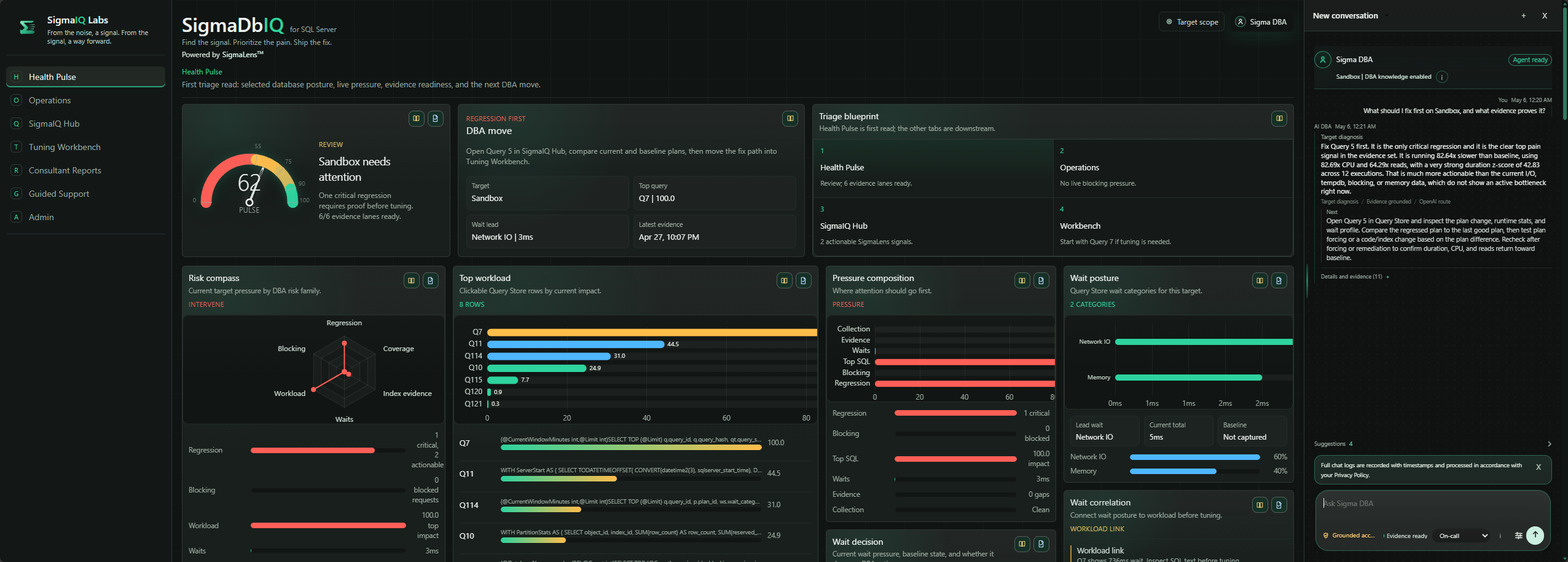The image size is (1568, 562).
Task: Expand Details and evidence (11)
Action: point(1355,277)
